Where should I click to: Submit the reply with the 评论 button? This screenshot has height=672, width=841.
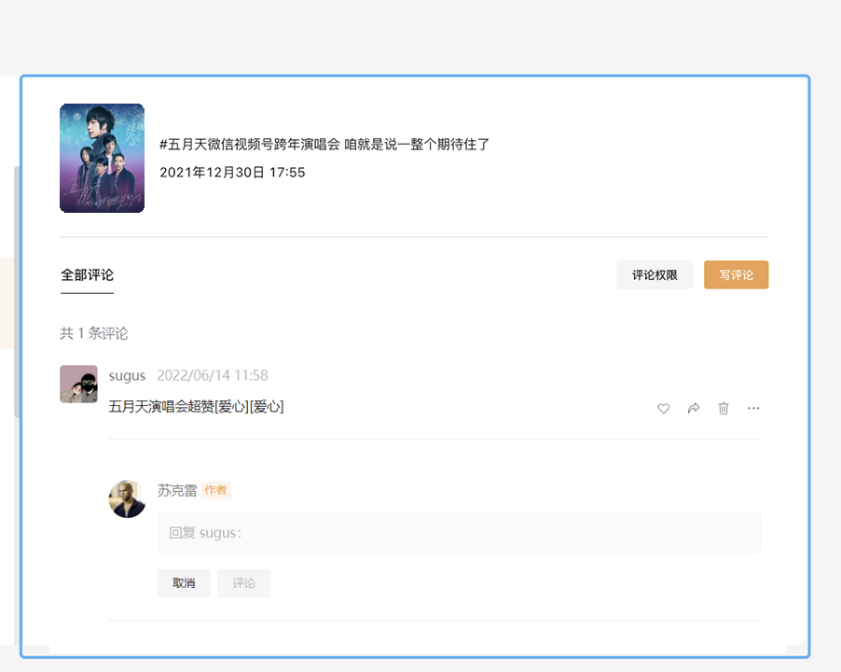(x=244, y=583)
